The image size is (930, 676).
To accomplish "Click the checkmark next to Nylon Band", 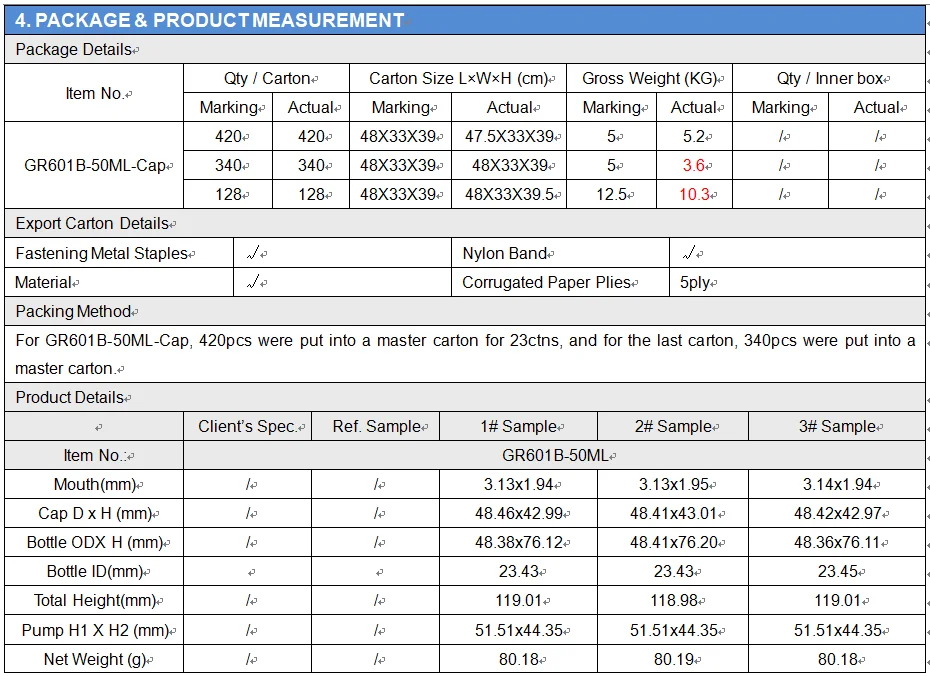I will click(688, 254).
